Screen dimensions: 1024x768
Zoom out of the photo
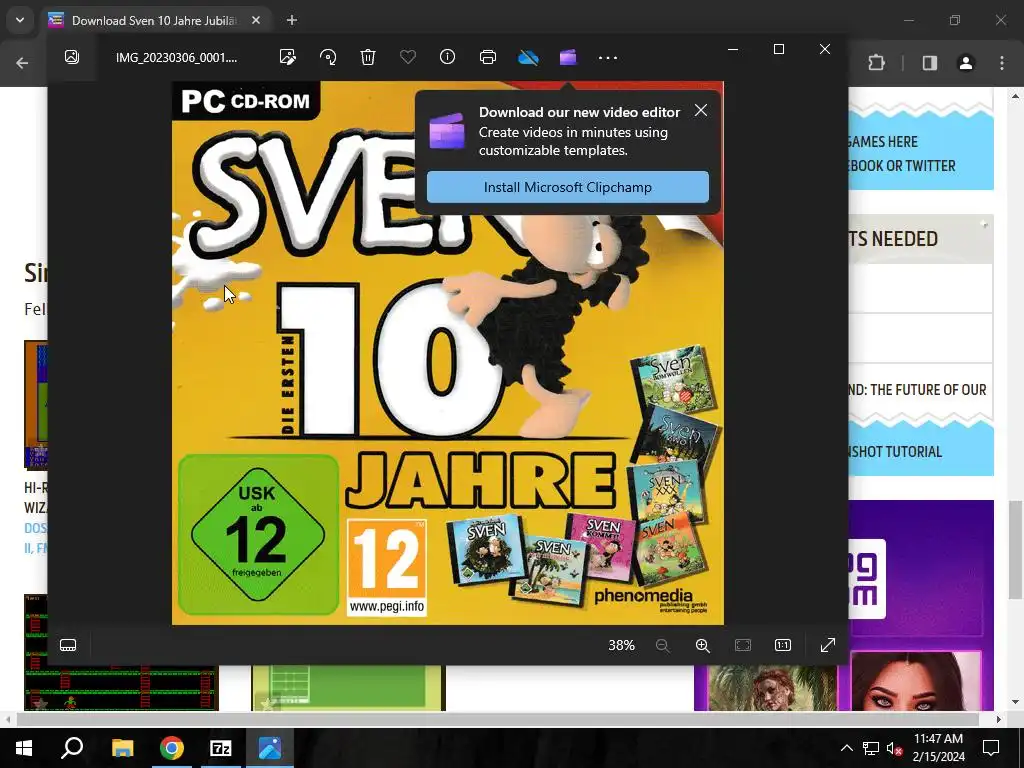(x=662, y=645)
